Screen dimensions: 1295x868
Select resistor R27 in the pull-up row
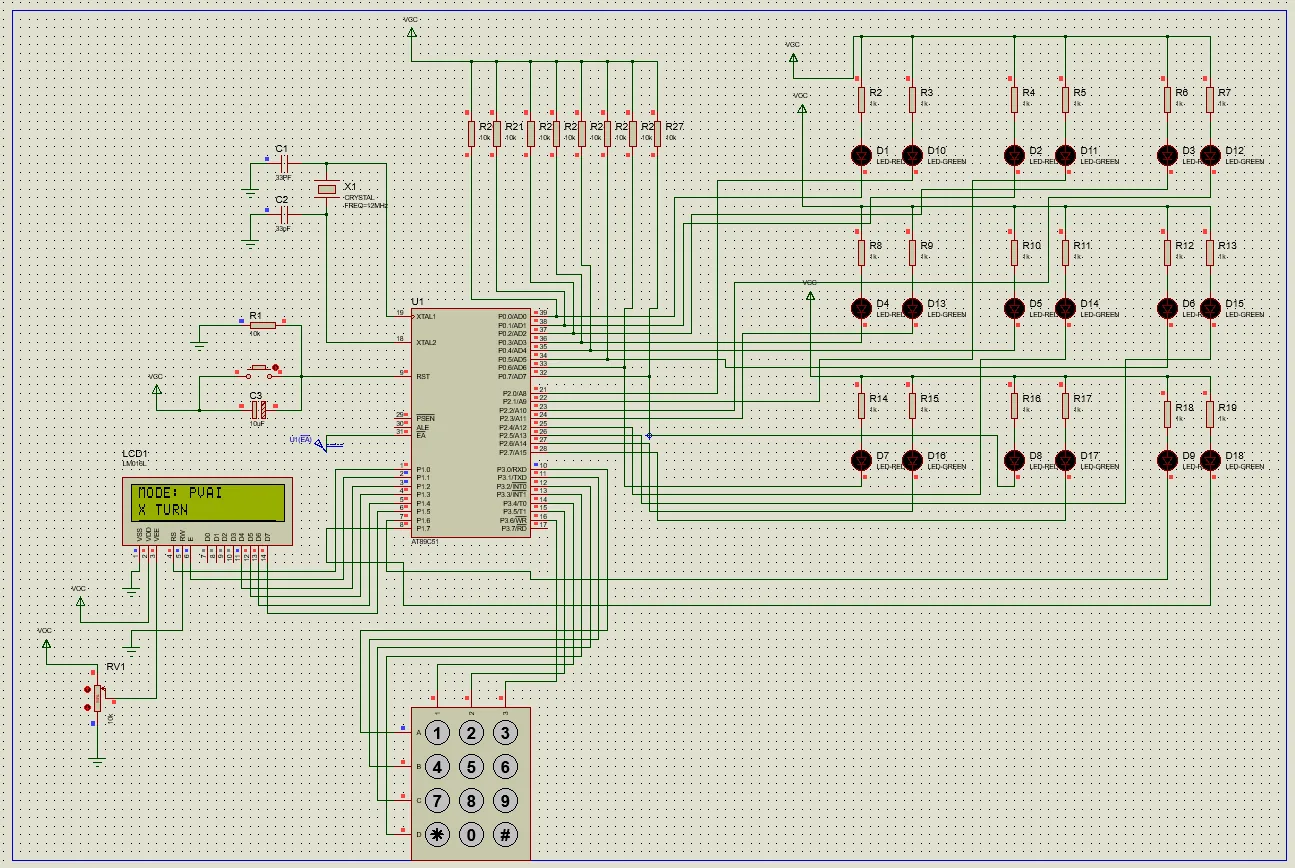(x=657, y=133)
